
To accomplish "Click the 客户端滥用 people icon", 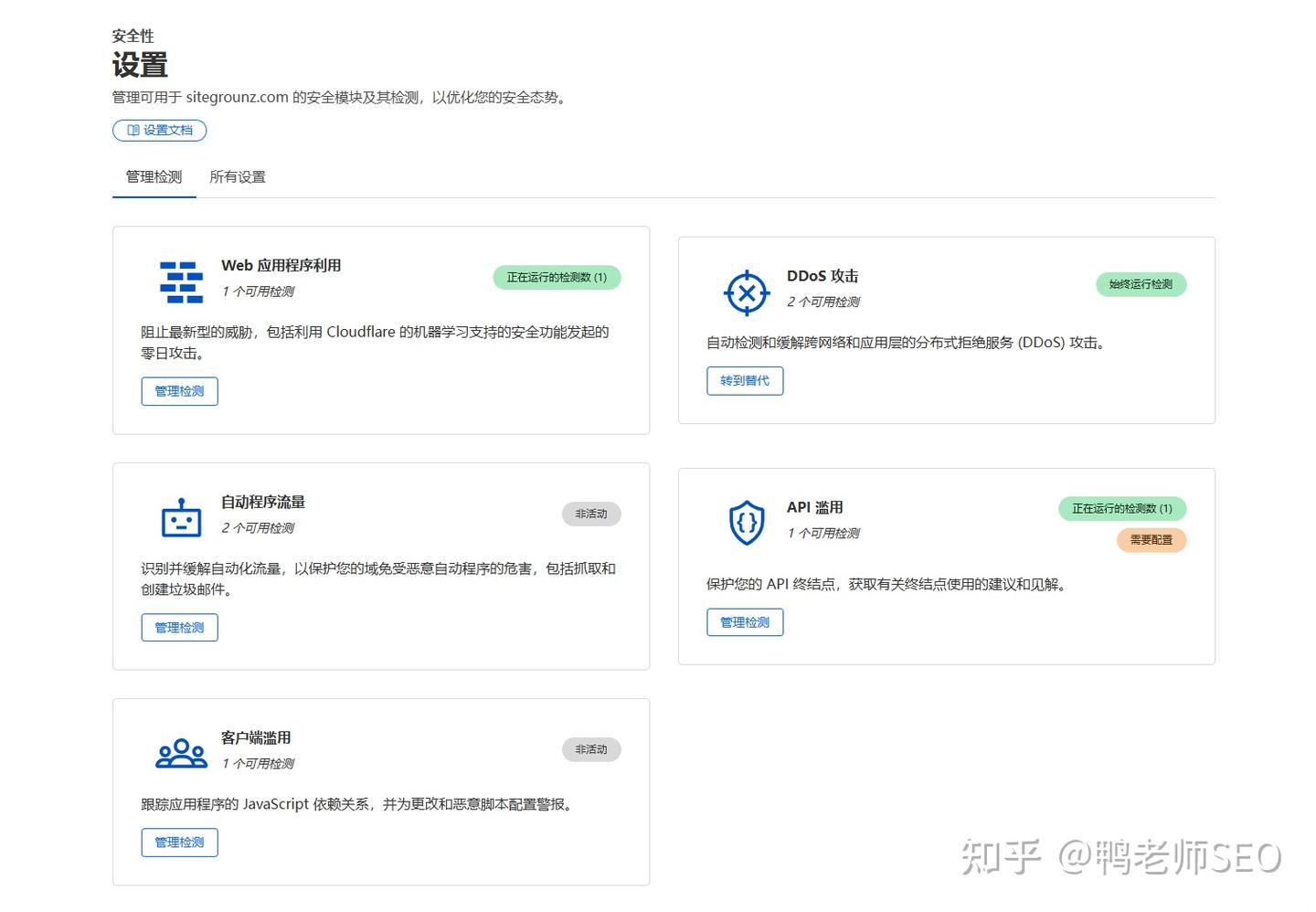I will [181, 753].
